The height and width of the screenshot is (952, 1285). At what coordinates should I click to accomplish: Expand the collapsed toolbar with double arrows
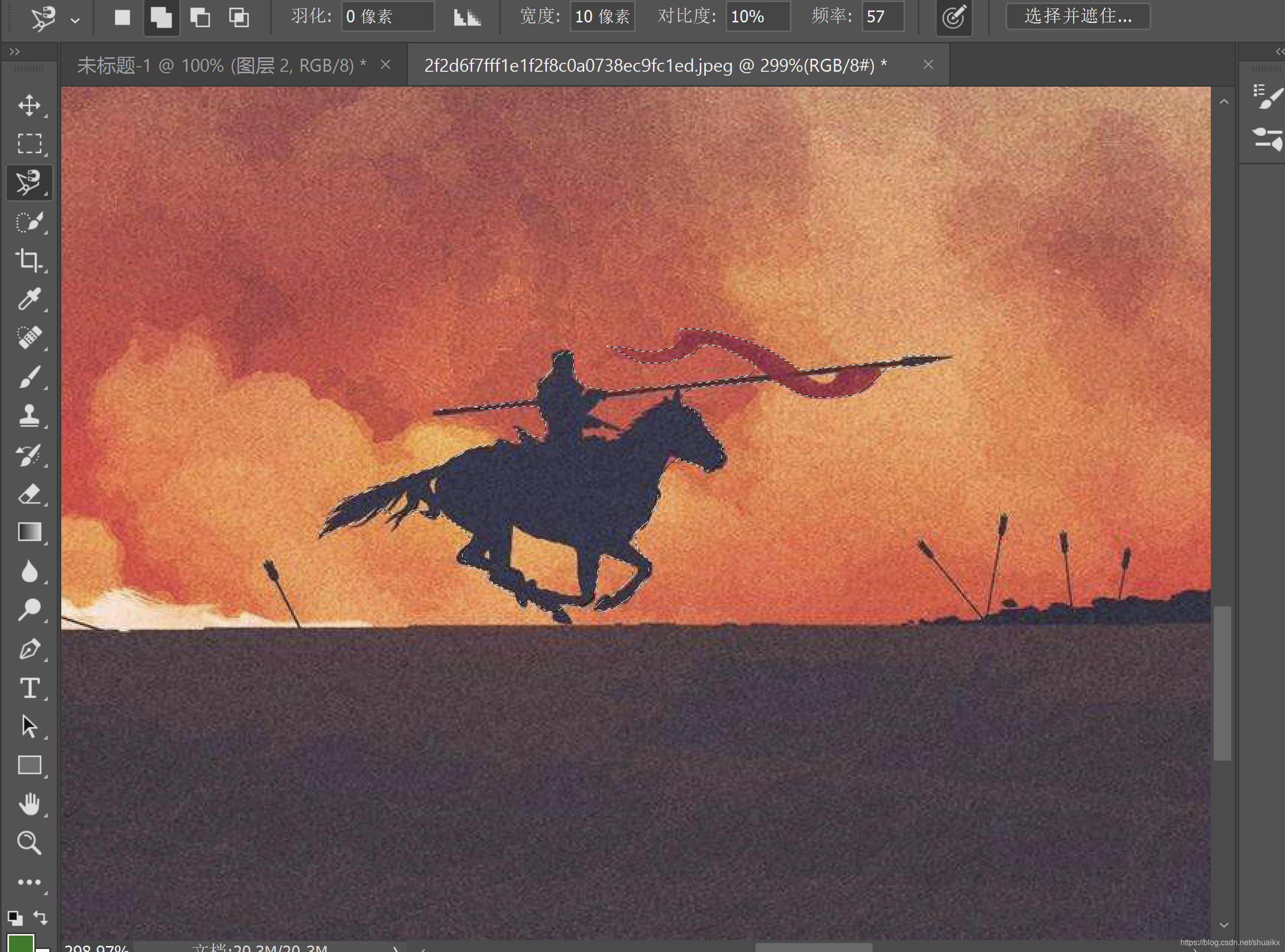pyautogui.click(x=14, y=52)
